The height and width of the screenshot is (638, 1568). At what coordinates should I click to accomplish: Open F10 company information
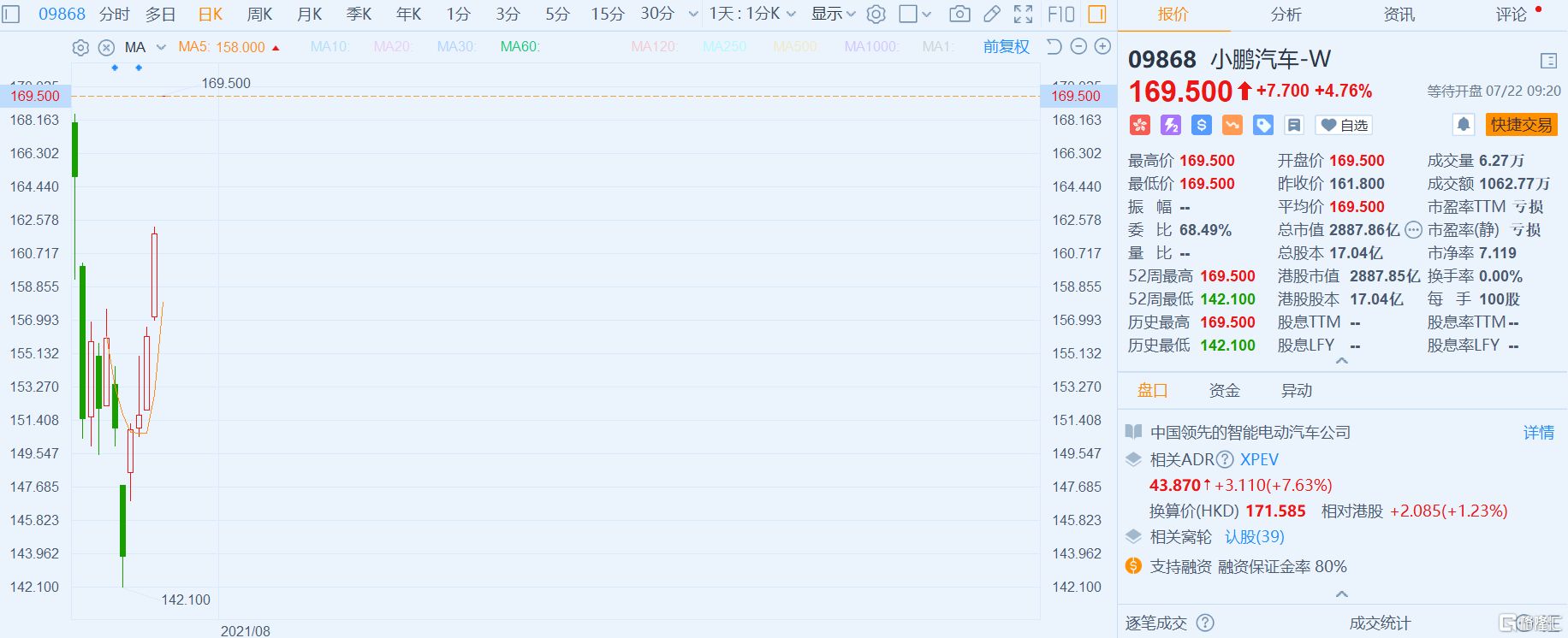click(1061, 15)
